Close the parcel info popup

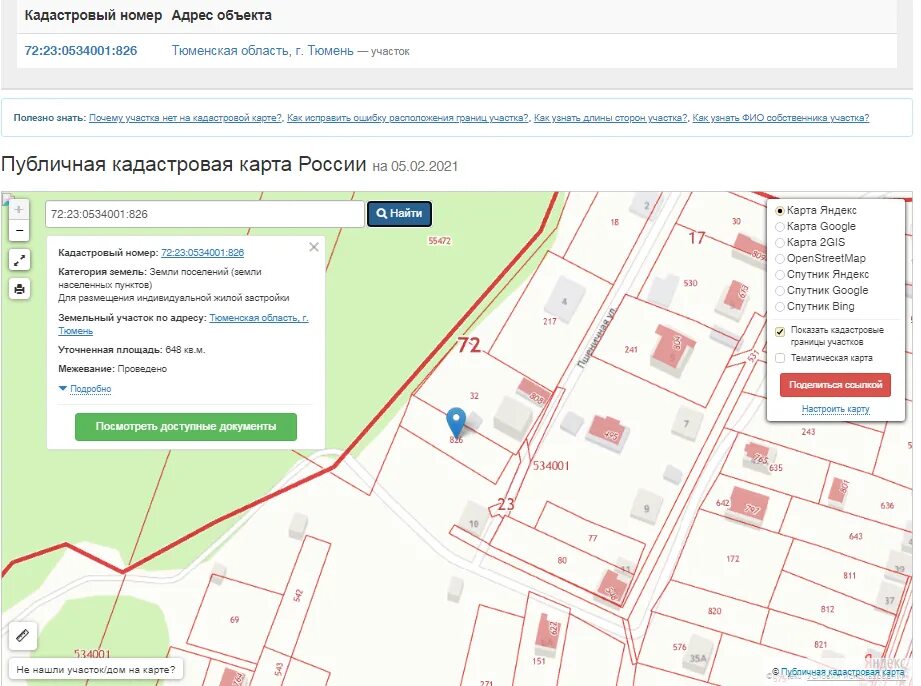pos(314,247)
